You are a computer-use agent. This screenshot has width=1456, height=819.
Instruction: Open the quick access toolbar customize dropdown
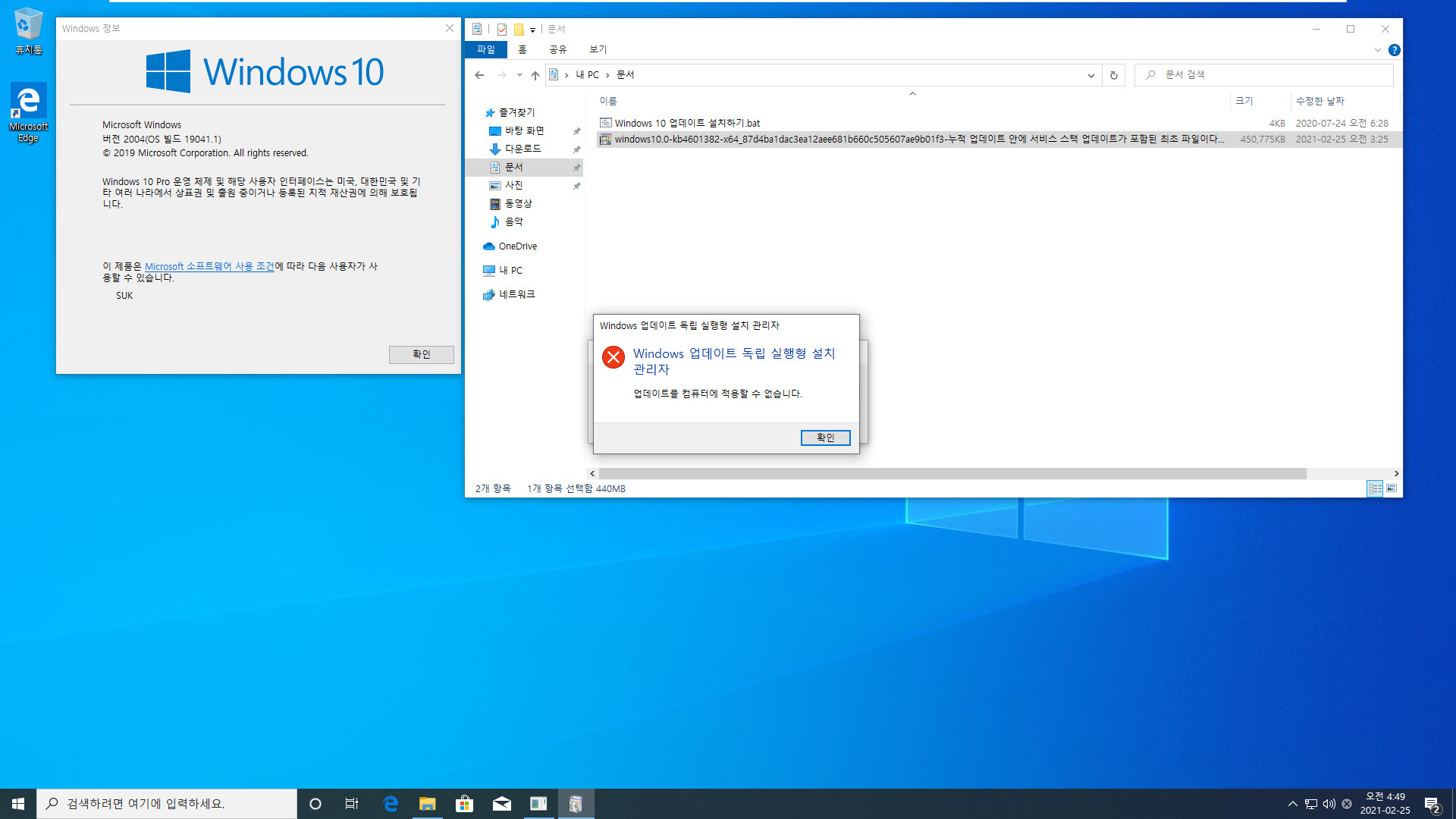pos(532,30)
